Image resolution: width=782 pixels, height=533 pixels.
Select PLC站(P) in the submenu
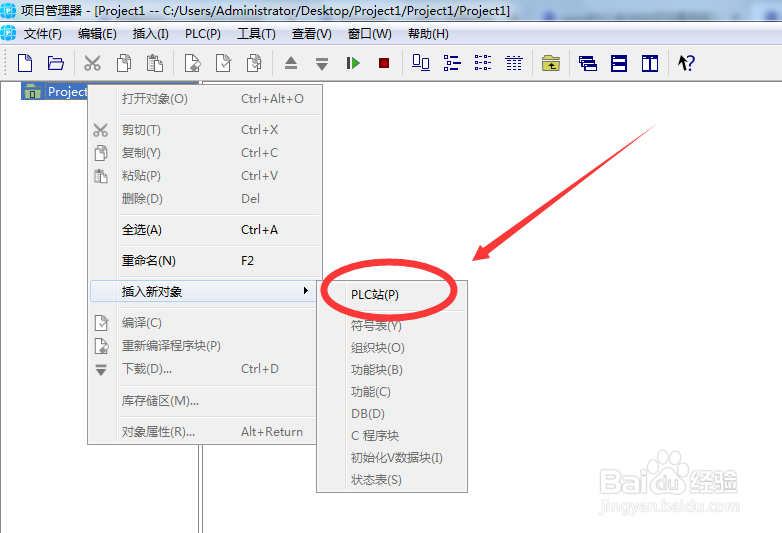pyautogui.click(x=392, y=295)
